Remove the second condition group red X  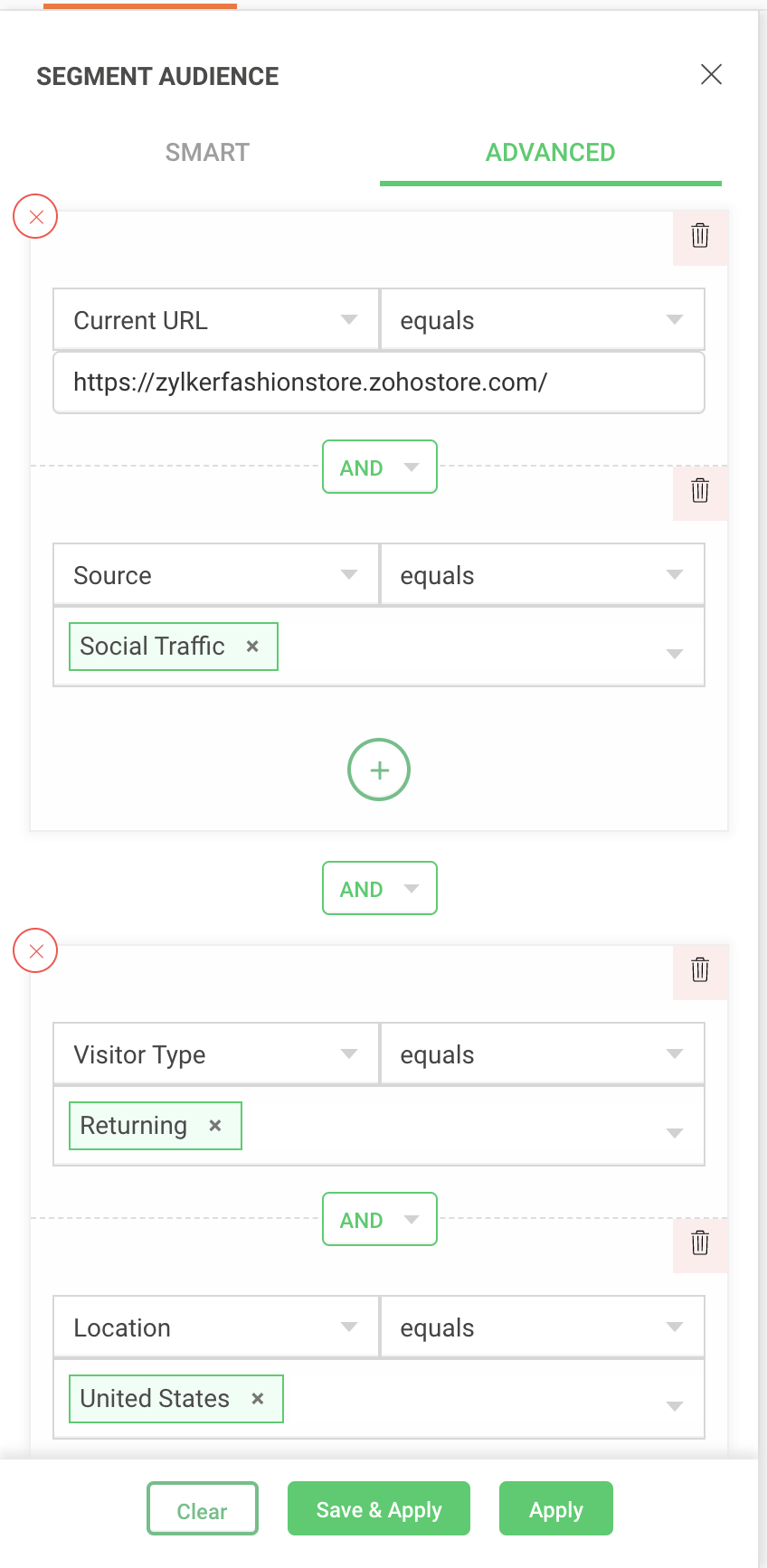[x=35, y=951]
